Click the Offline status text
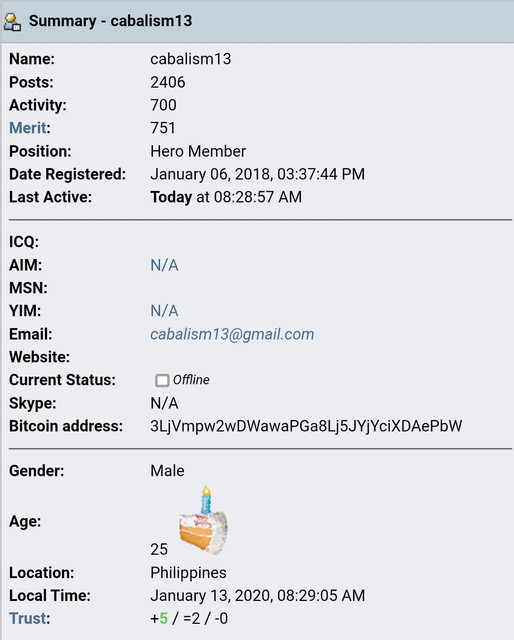 click(191, 380)
